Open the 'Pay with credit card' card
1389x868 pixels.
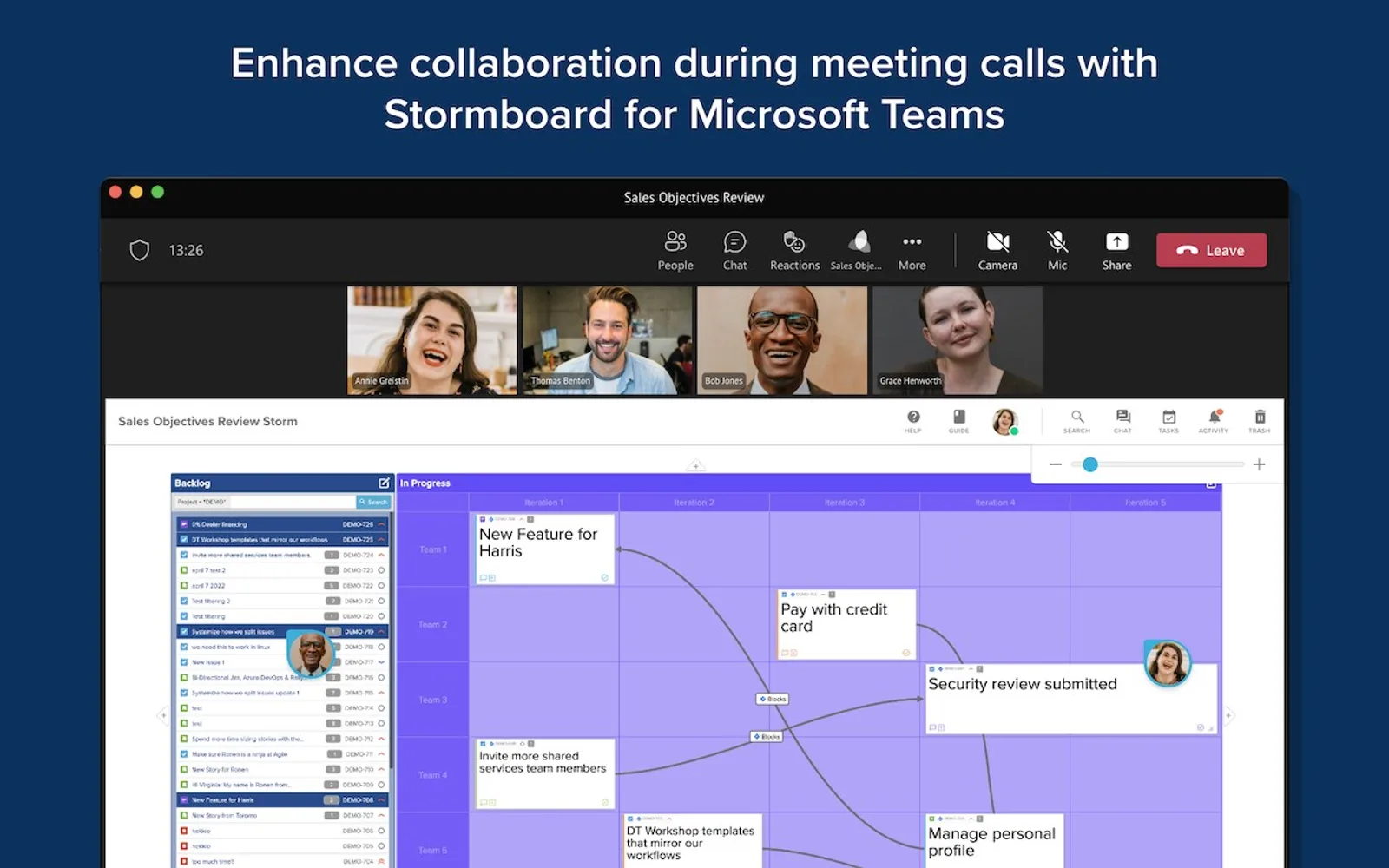click(x=846, y=624)
